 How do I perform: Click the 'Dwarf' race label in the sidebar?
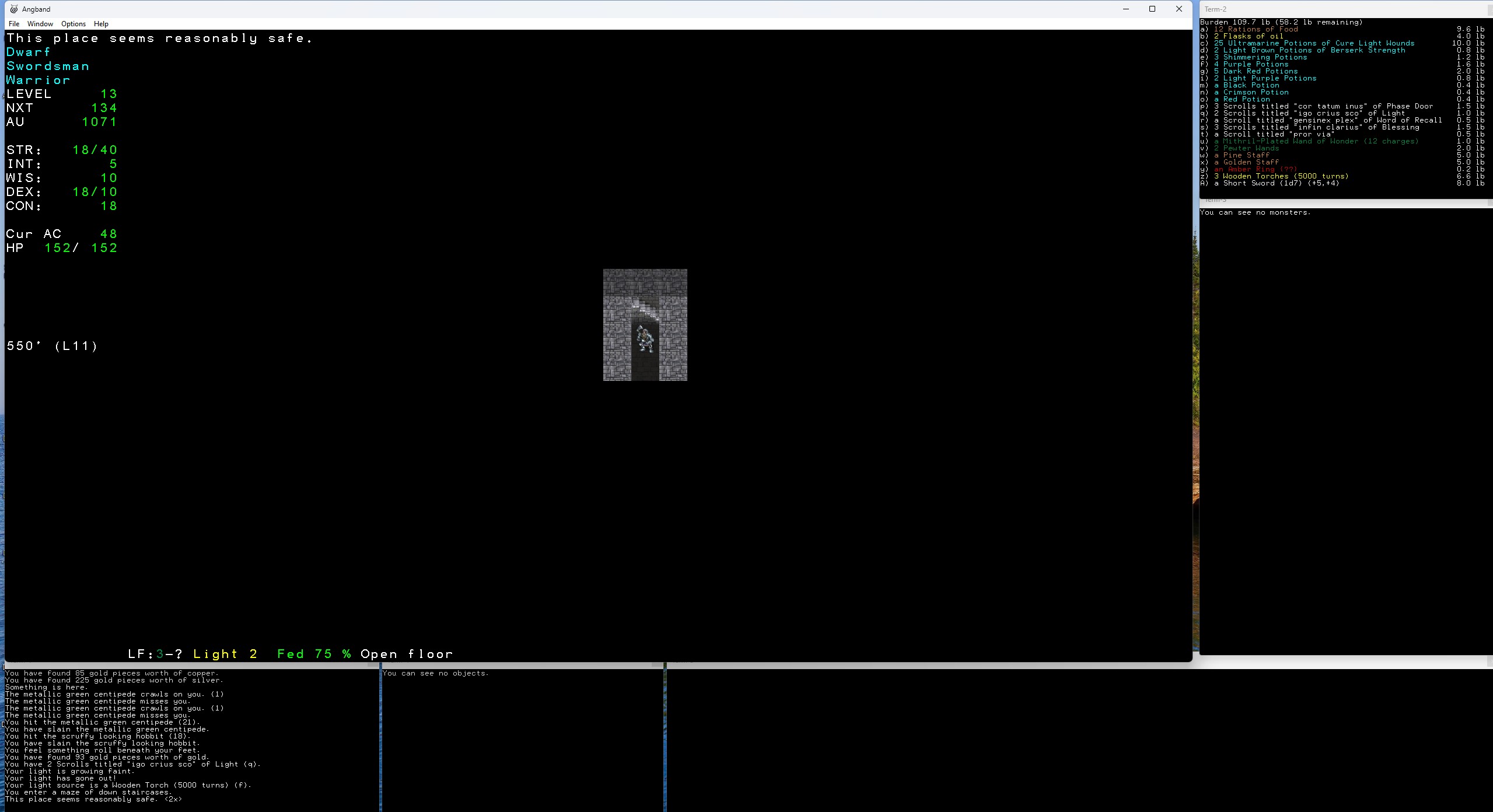[x=29, y=52]
